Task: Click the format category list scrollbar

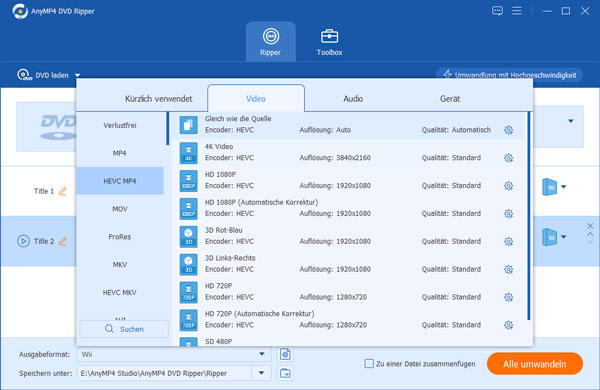Action: point(167,128)
